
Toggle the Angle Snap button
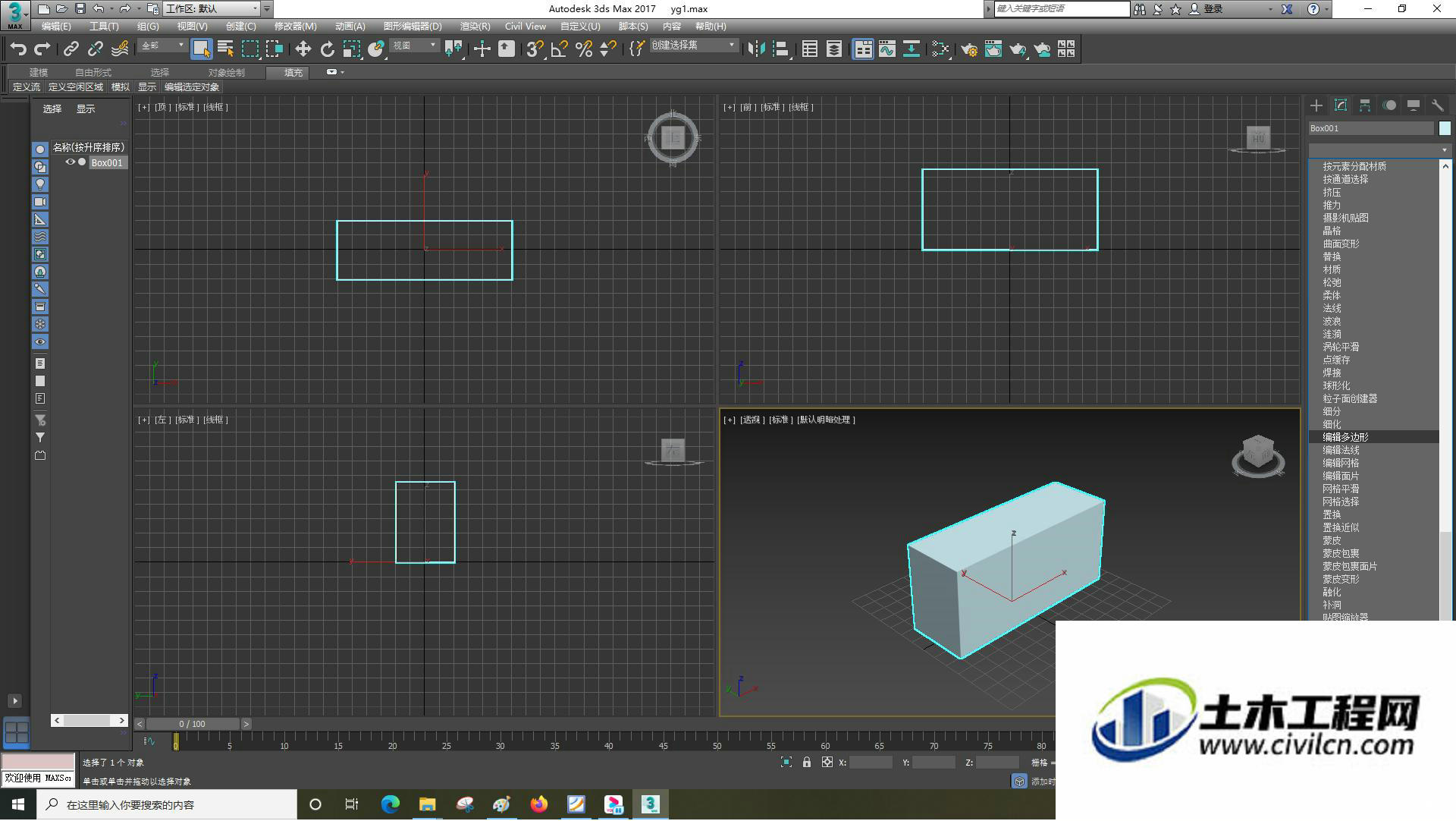[559, 49]
